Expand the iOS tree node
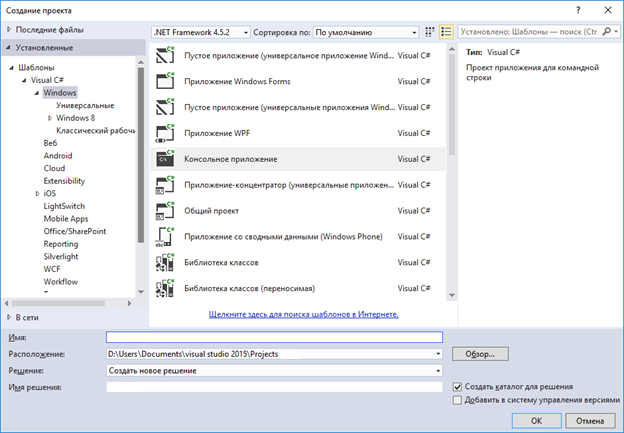This screenshot has width=624, height=433. coord(37,193)
